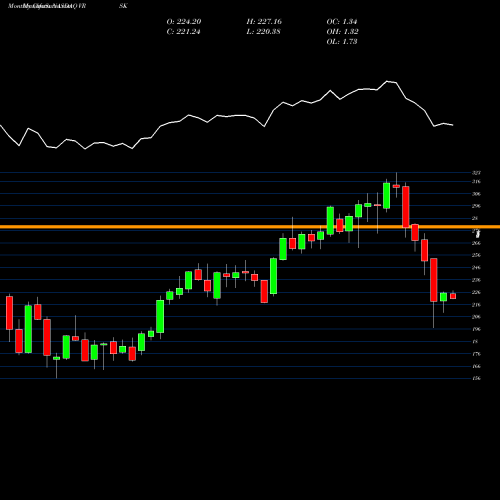Click the low price value L: 220.38
This screenshot has width=500, height=500.
tap(264, 32)
